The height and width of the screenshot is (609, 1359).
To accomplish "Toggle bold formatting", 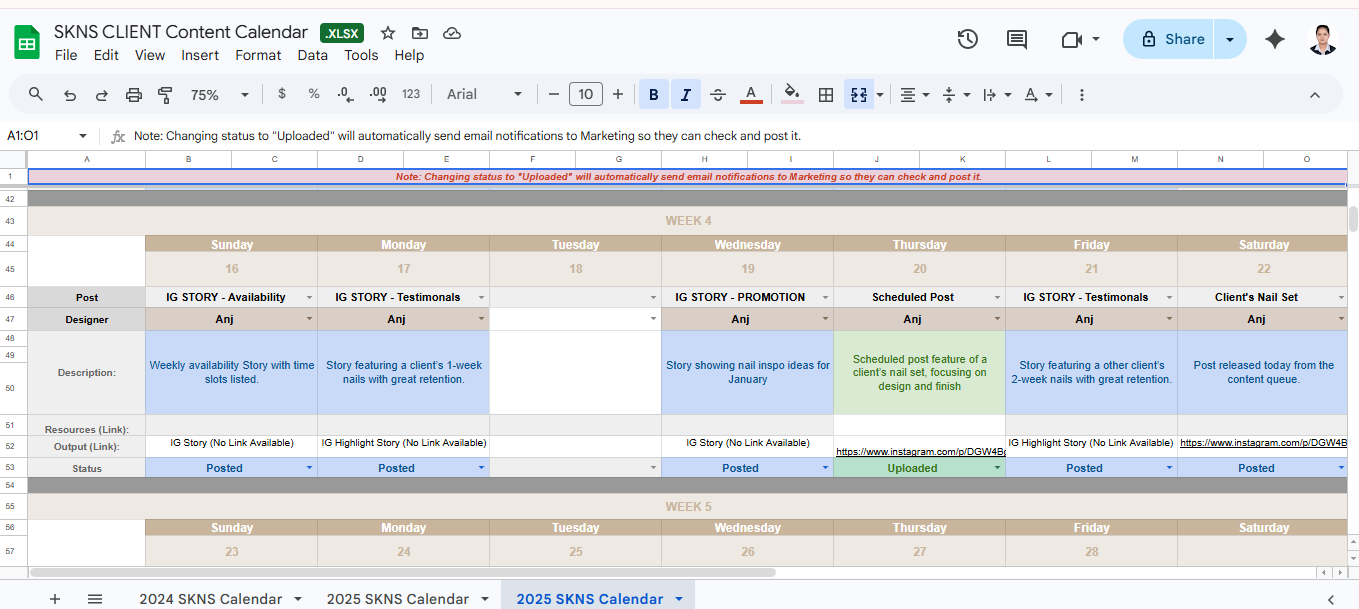I will [x=654, y=94].
